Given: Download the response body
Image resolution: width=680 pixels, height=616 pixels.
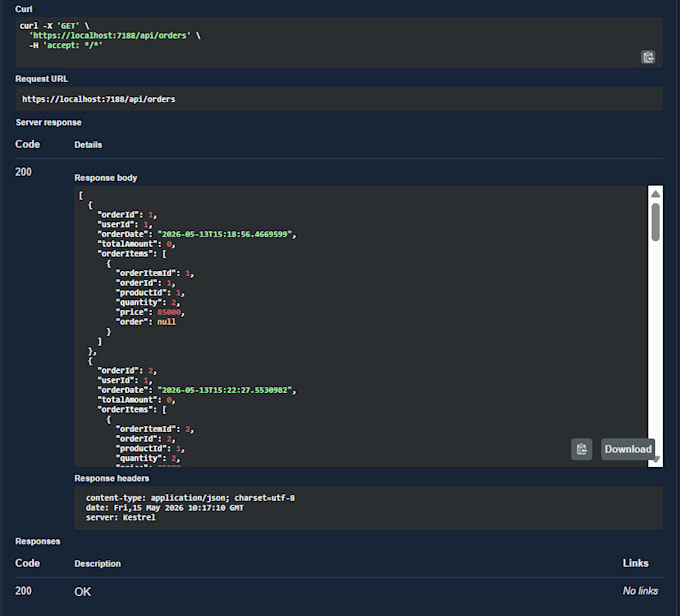Looking at the screenshot, I should point(628,449).
